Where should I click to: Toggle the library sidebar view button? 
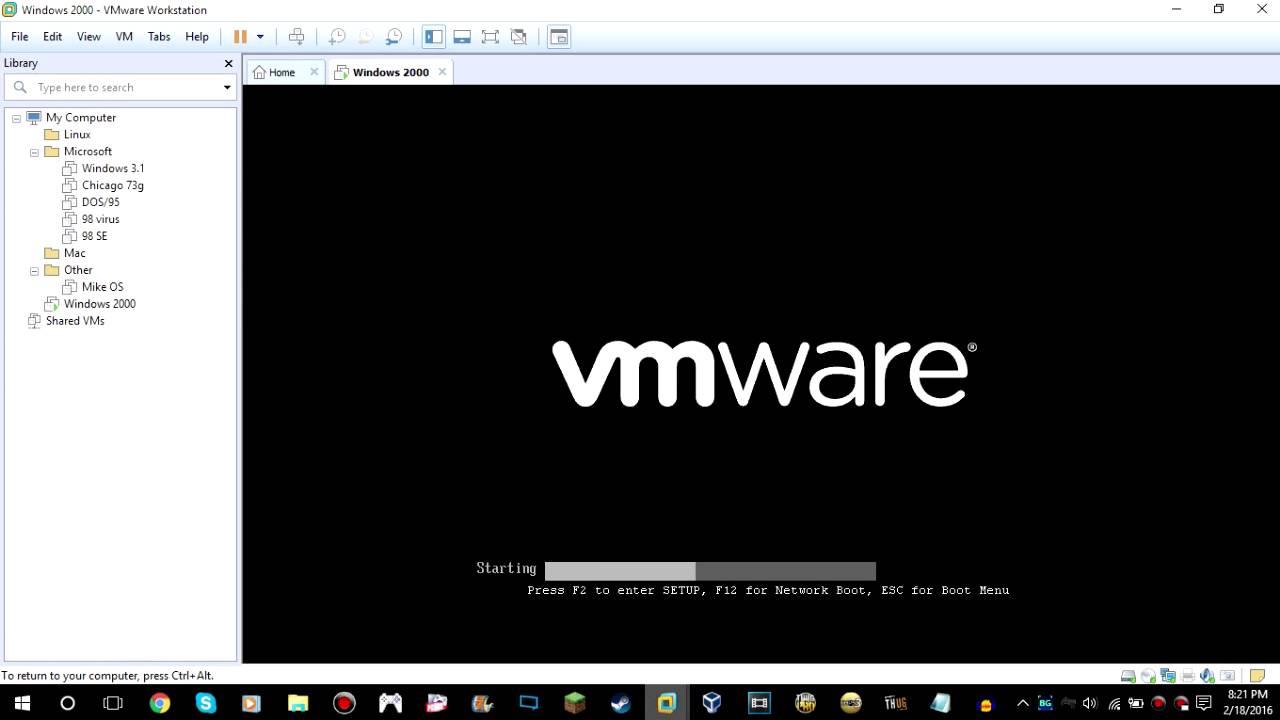click(433, 37)
